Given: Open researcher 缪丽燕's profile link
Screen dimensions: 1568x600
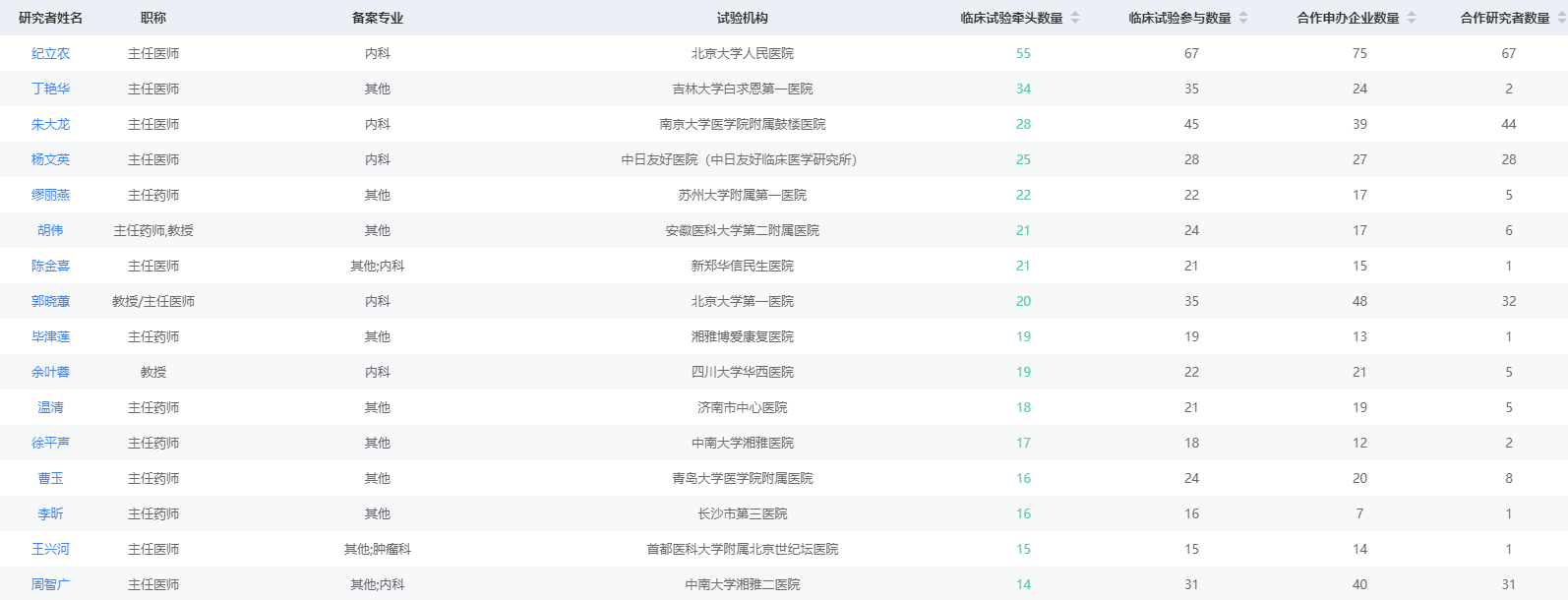Looking at the screenshot, I should [50, 195].
